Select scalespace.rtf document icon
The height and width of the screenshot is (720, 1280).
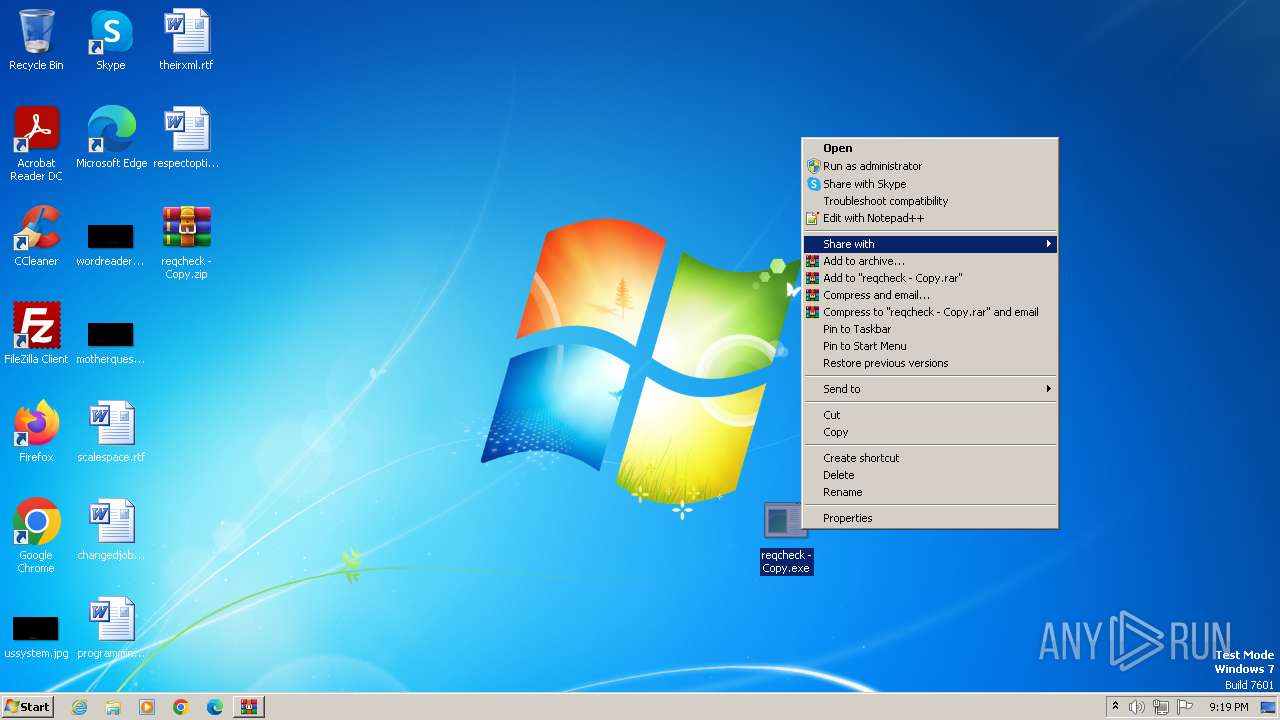coord(111,432)
